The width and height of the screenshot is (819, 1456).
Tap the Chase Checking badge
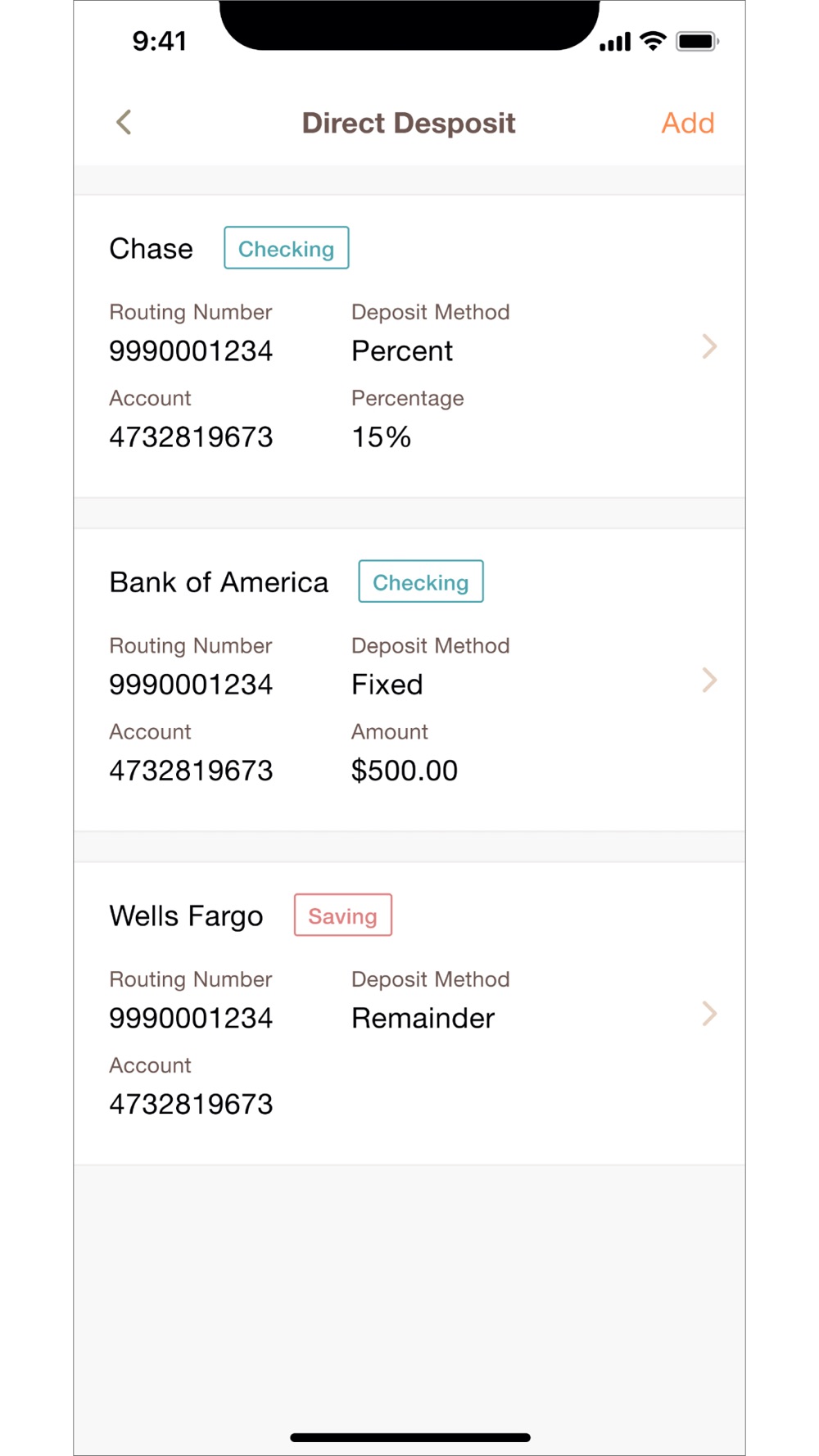[x=286, y=248]
